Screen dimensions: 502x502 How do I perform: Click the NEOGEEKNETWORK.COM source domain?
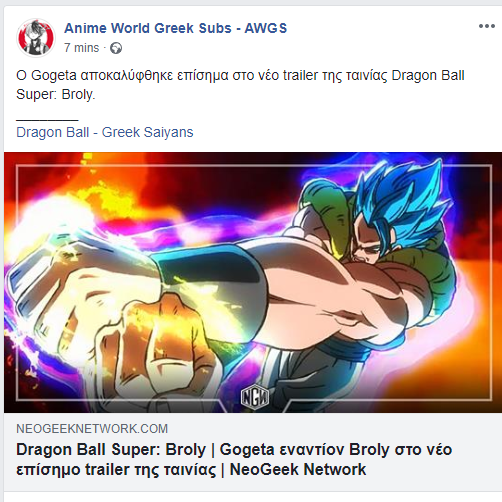[92, 429]
